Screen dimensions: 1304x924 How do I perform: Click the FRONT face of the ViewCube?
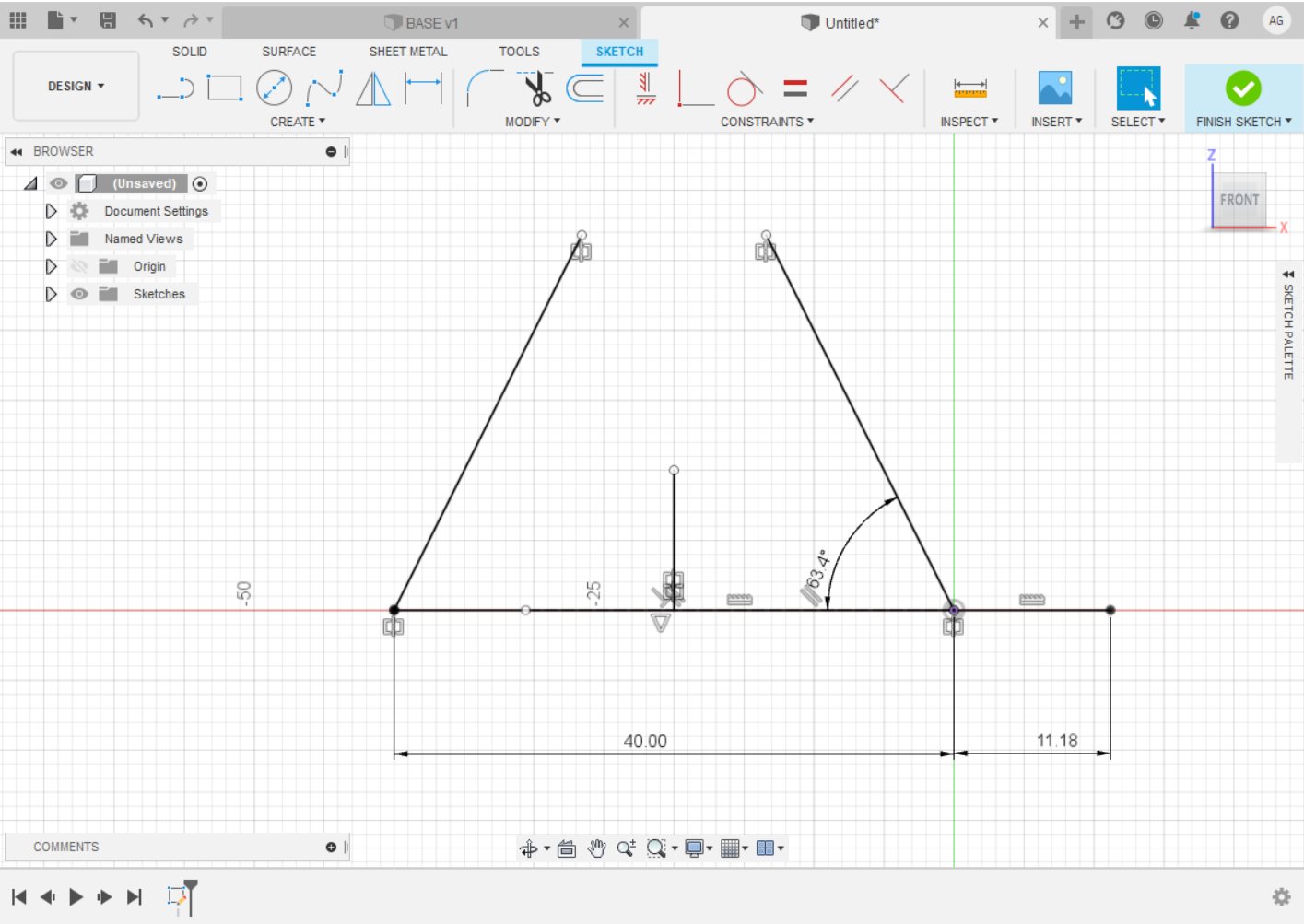tap(1239, 200)
